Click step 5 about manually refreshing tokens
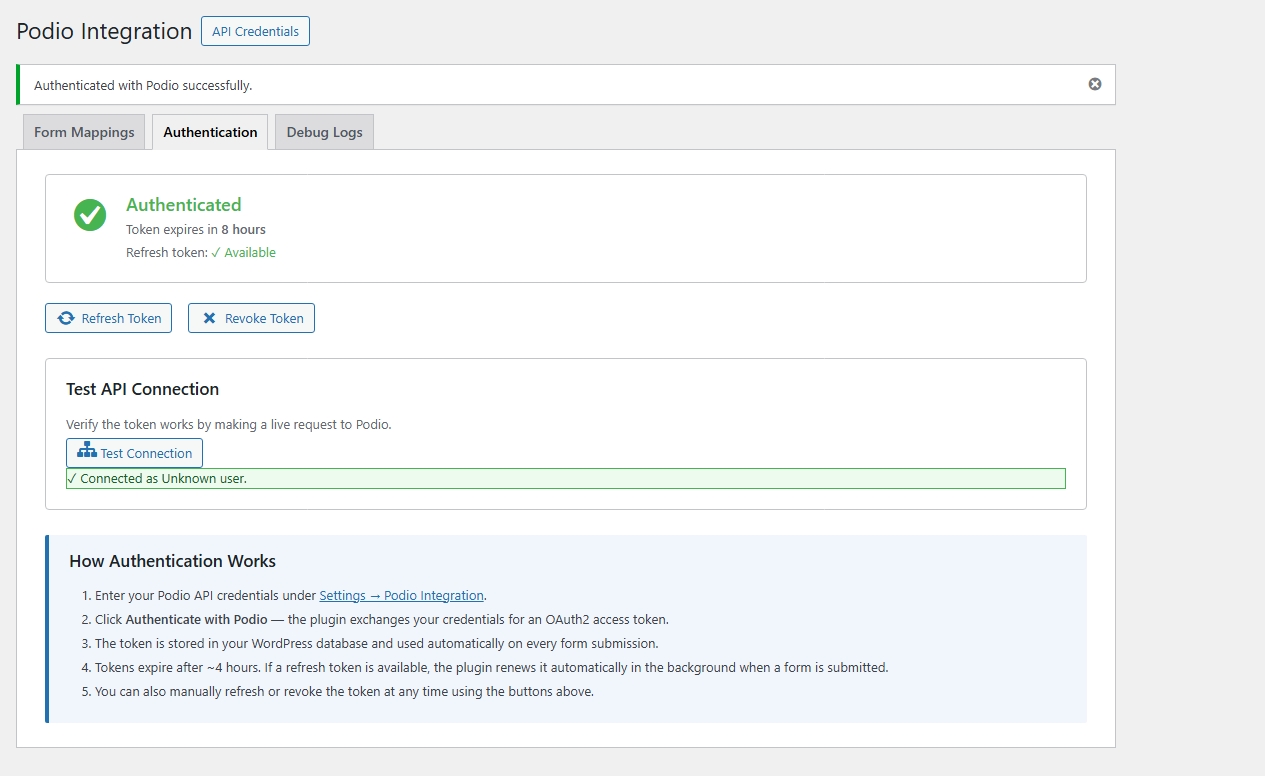This screenshot has width=1265, height=776. 344,691
